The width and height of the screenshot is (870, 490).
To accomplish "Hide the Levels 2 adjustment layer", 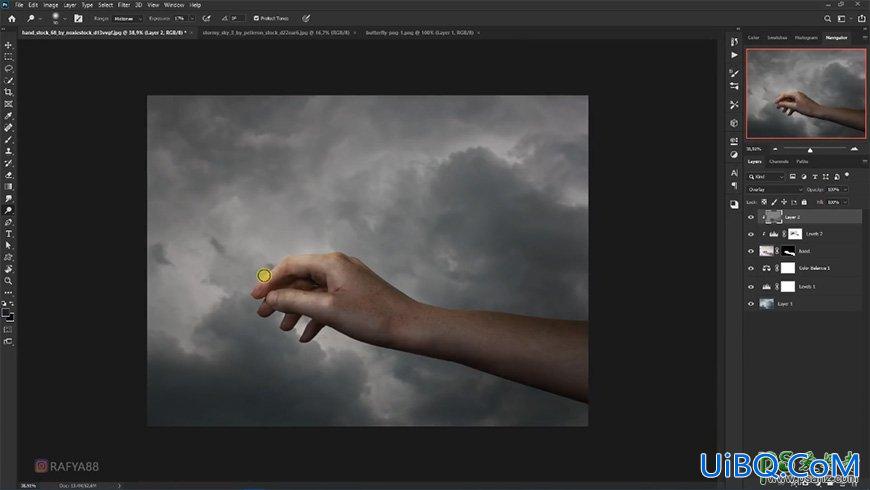I will 751,234.
